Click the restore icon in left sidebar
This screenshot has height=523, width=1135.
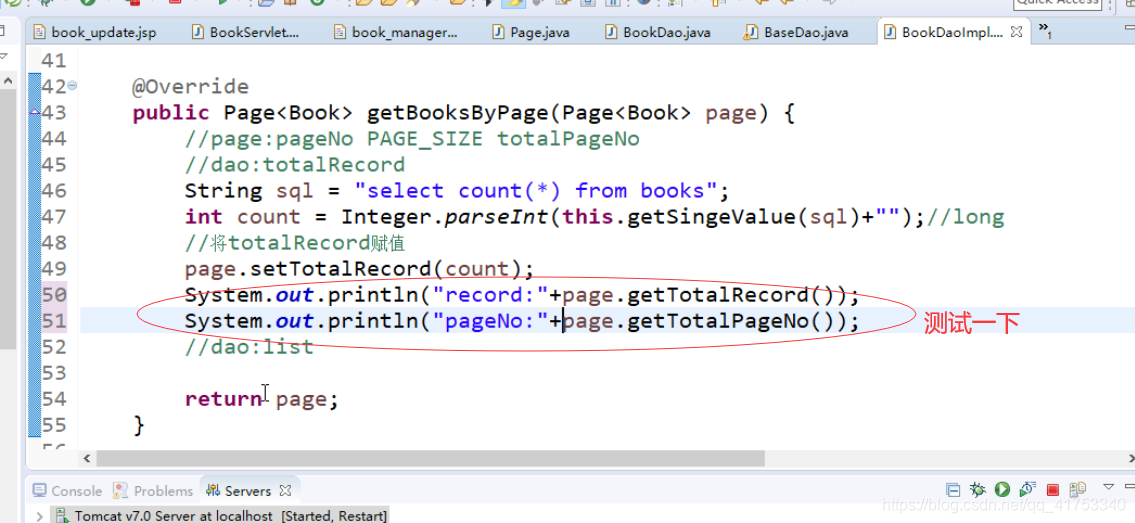3,31
